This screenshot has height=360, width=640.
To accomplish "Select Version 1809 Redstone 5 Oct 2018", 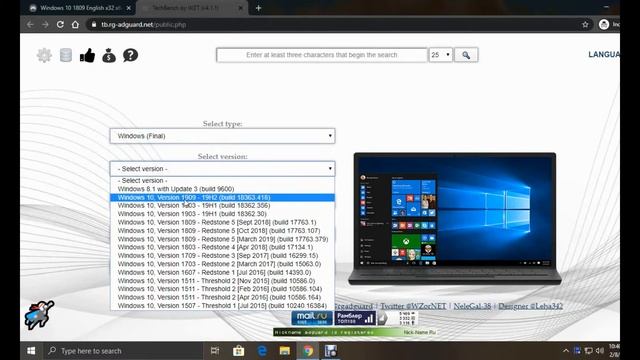I will (x=222, y=231).
